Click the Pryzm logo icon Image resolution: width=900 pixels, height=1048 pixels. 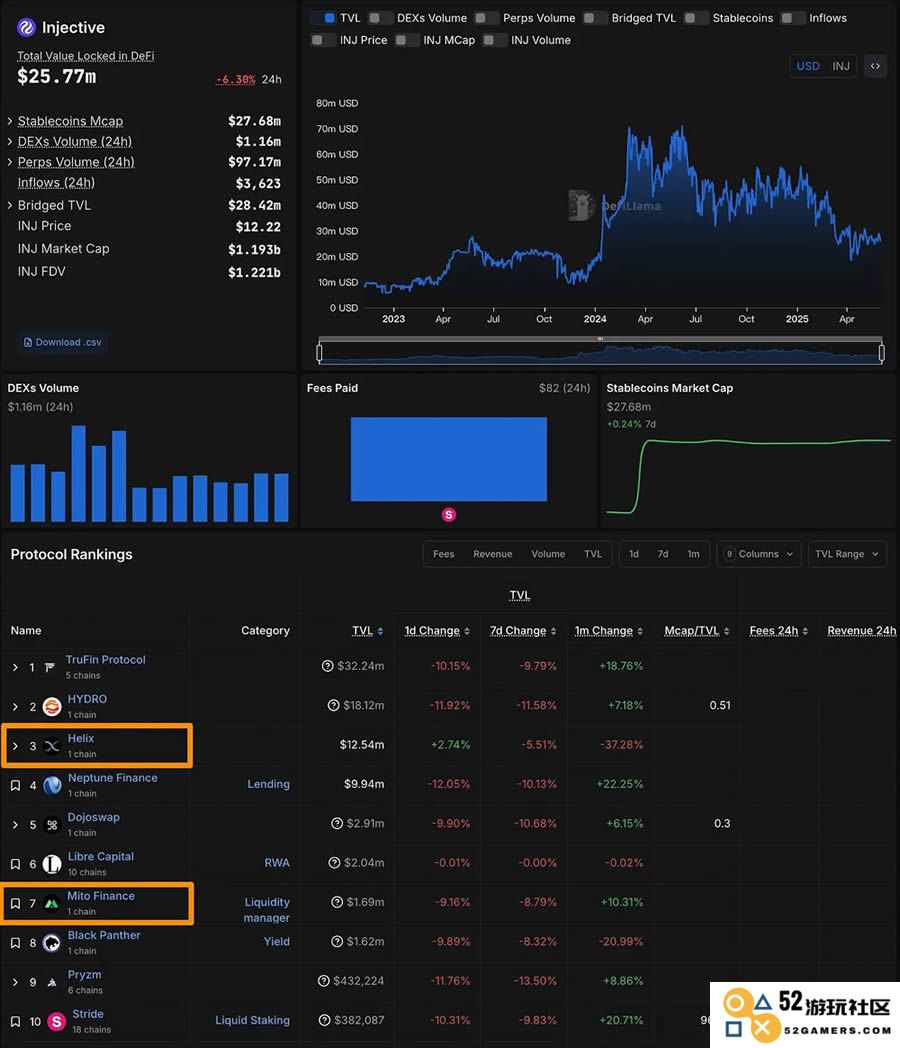pos(52,982)
